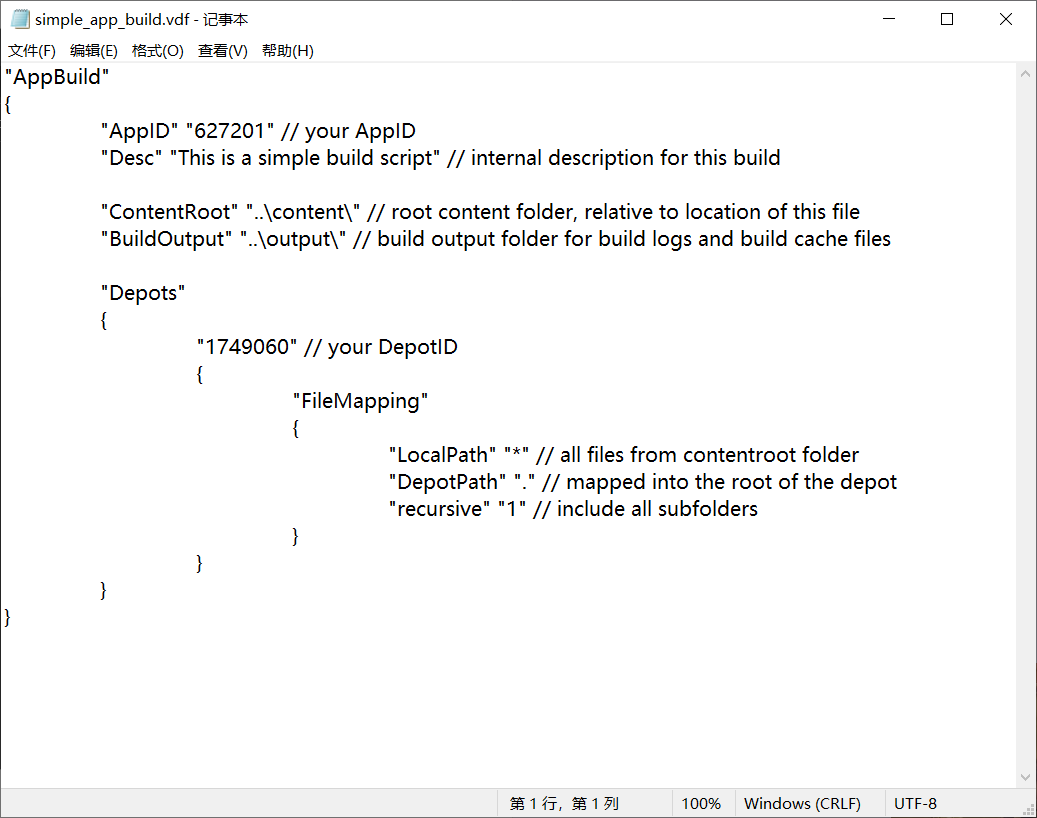This screenshot has width=1037, height=818.
Task: Click the "ContentRoot" key
Action: point(169,212)
